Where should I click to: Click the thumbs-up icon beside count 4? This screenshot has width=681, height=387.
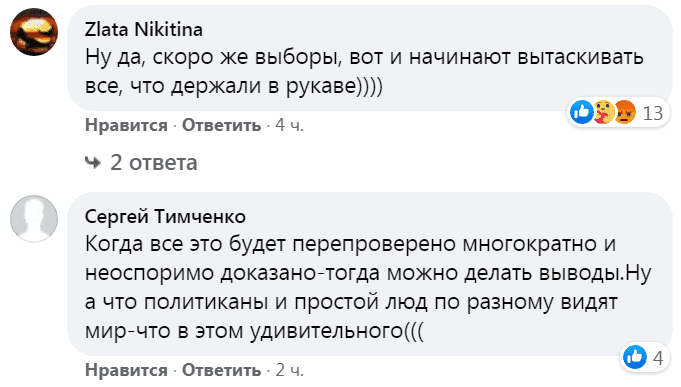click(x=635, y=357)
